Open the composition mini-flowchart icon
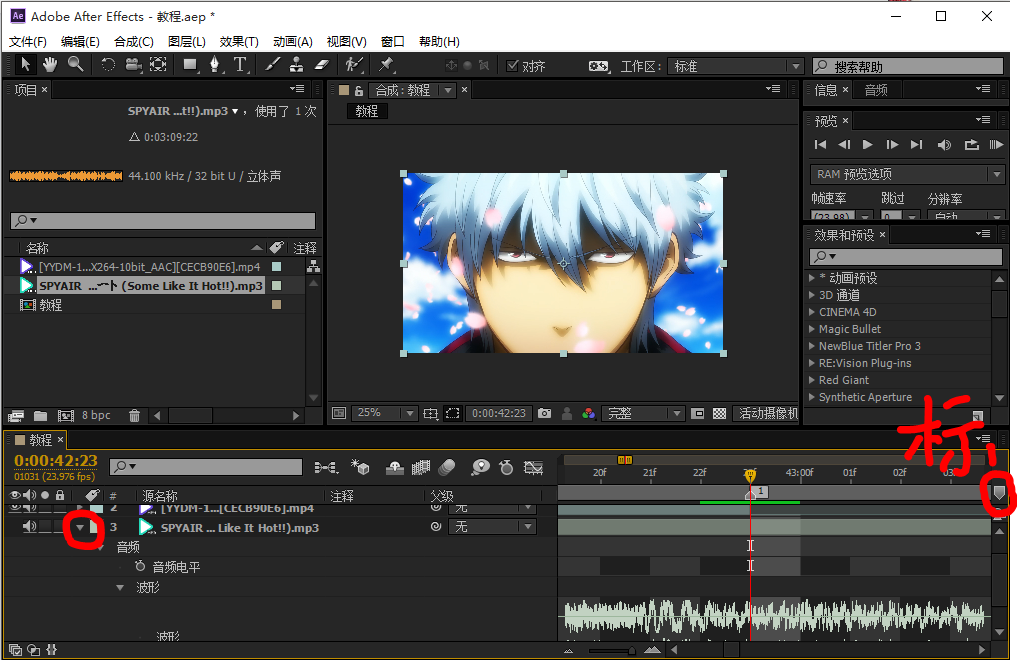 (326, 467)
